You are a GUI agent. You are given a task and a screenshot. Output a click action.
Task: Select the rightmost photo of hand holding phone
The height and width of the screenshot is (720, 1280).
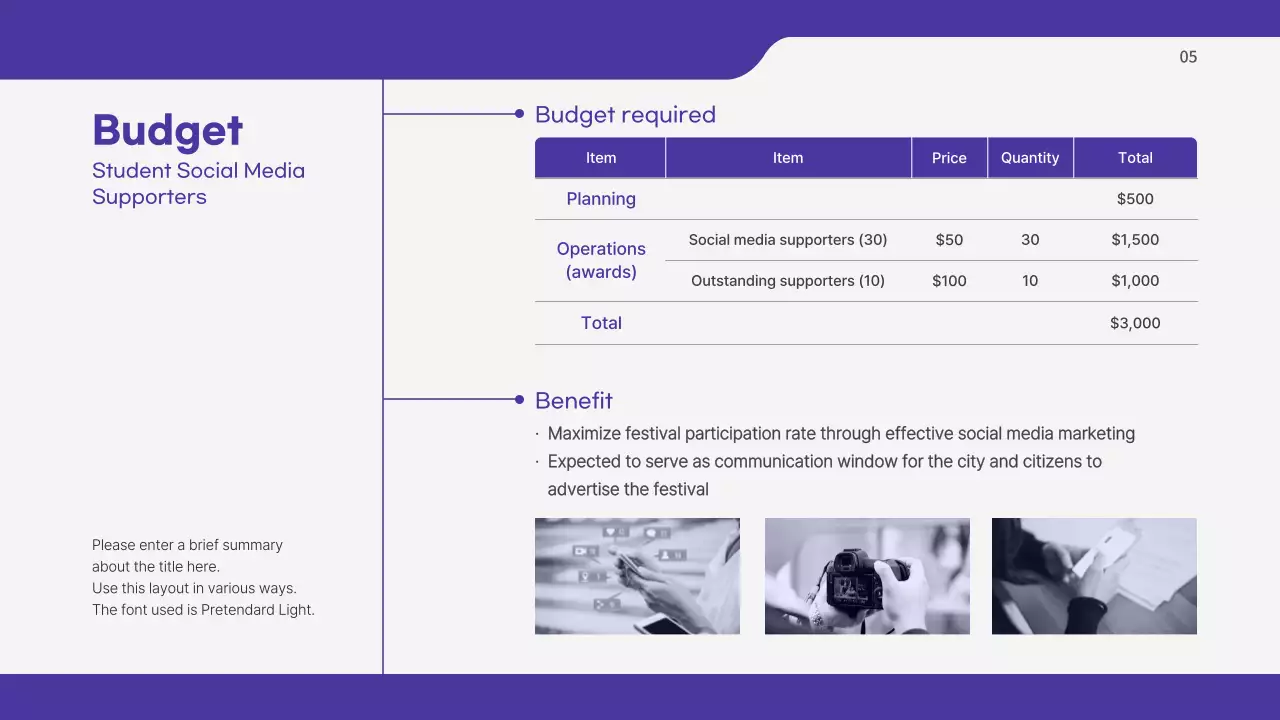1094,576
